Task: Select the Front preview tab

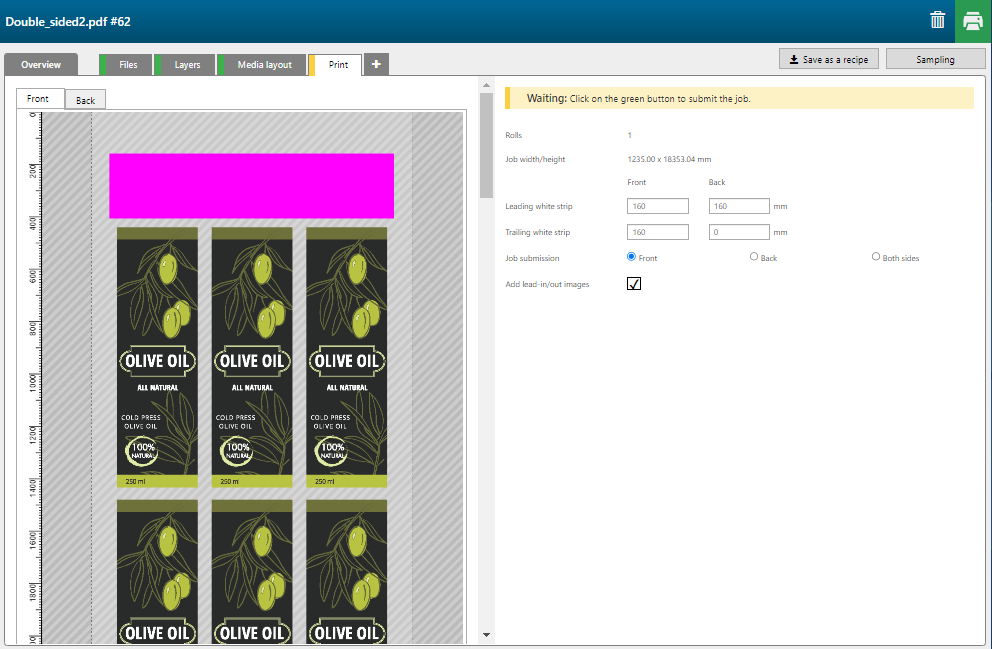Action: tap(38, 99)
